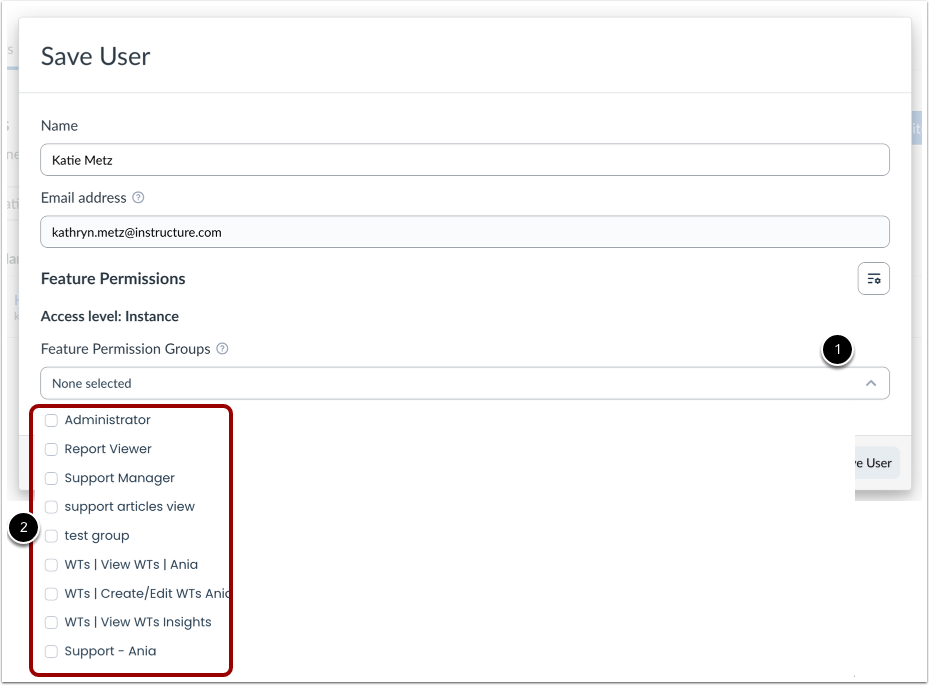Select WTs | View WTs | Ania group
The height and width of the screenshot is (685, 929).
click(51, 564)
